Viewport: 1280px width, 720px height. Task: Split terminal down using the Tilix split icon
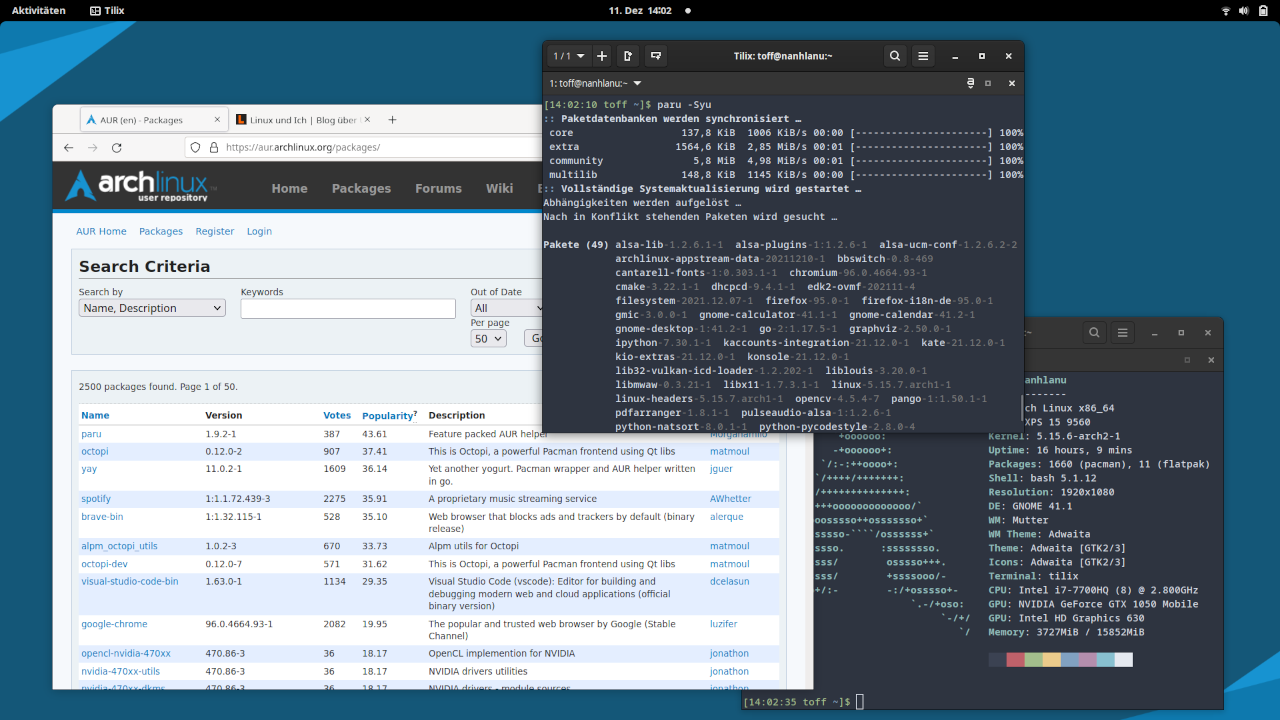click(x=655, y=56)
